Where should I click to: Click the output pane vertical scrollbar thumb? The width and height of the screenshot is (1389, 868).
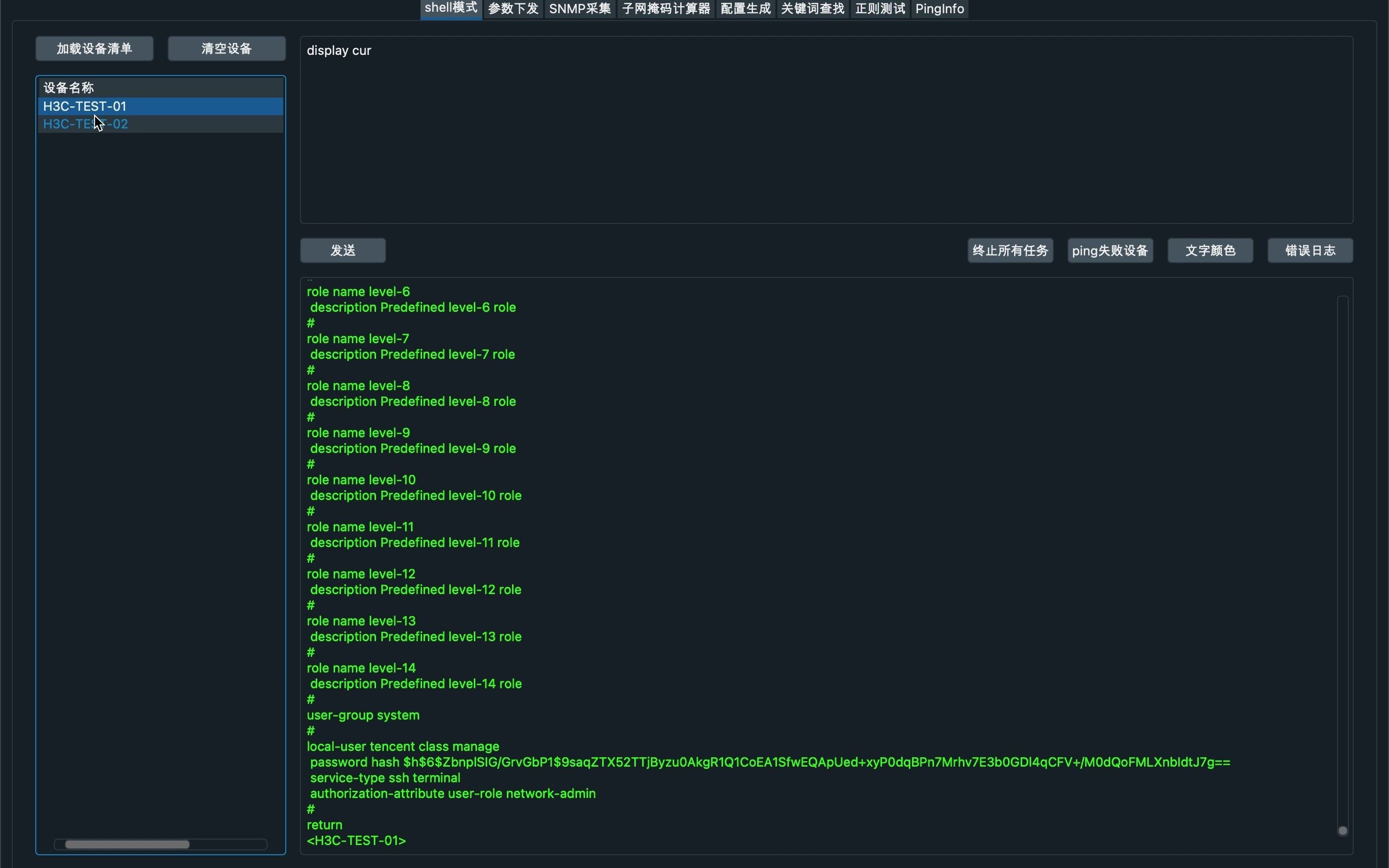click(1342, 830)
